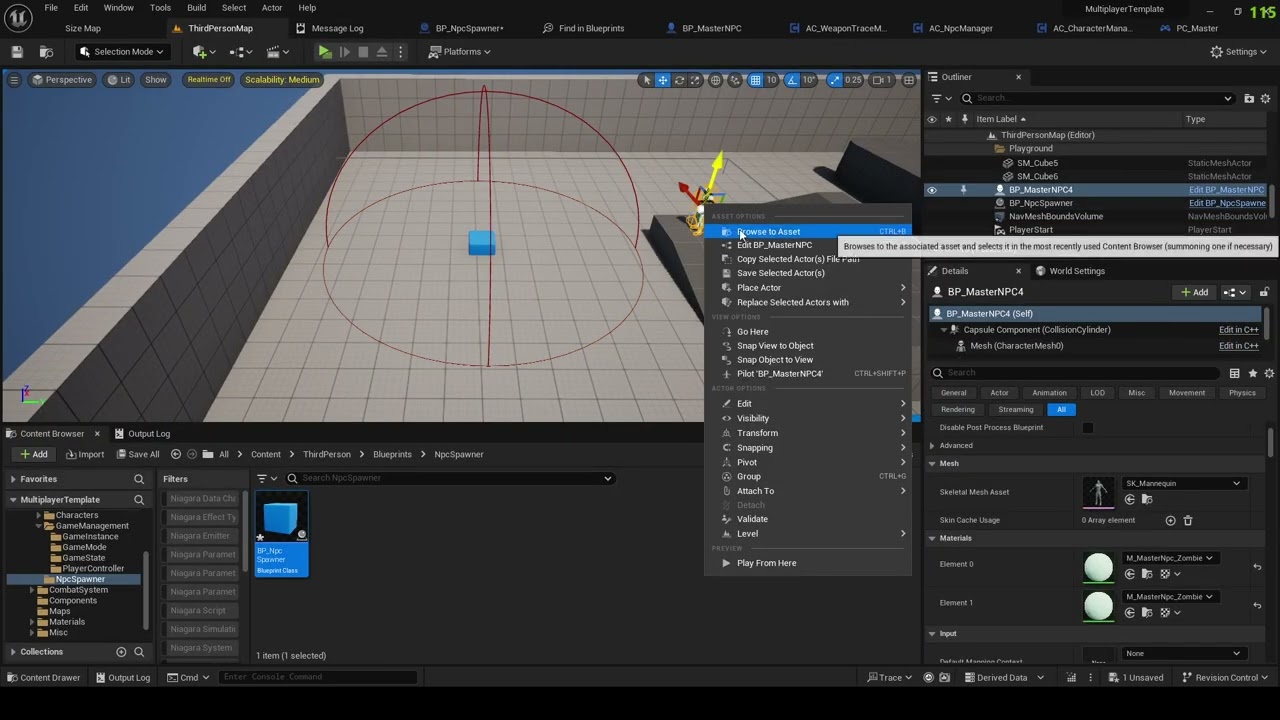1280x720 pixels.
Task: Toggle the pin icon on BP_MasterNPC4 row
Action: 964,190
